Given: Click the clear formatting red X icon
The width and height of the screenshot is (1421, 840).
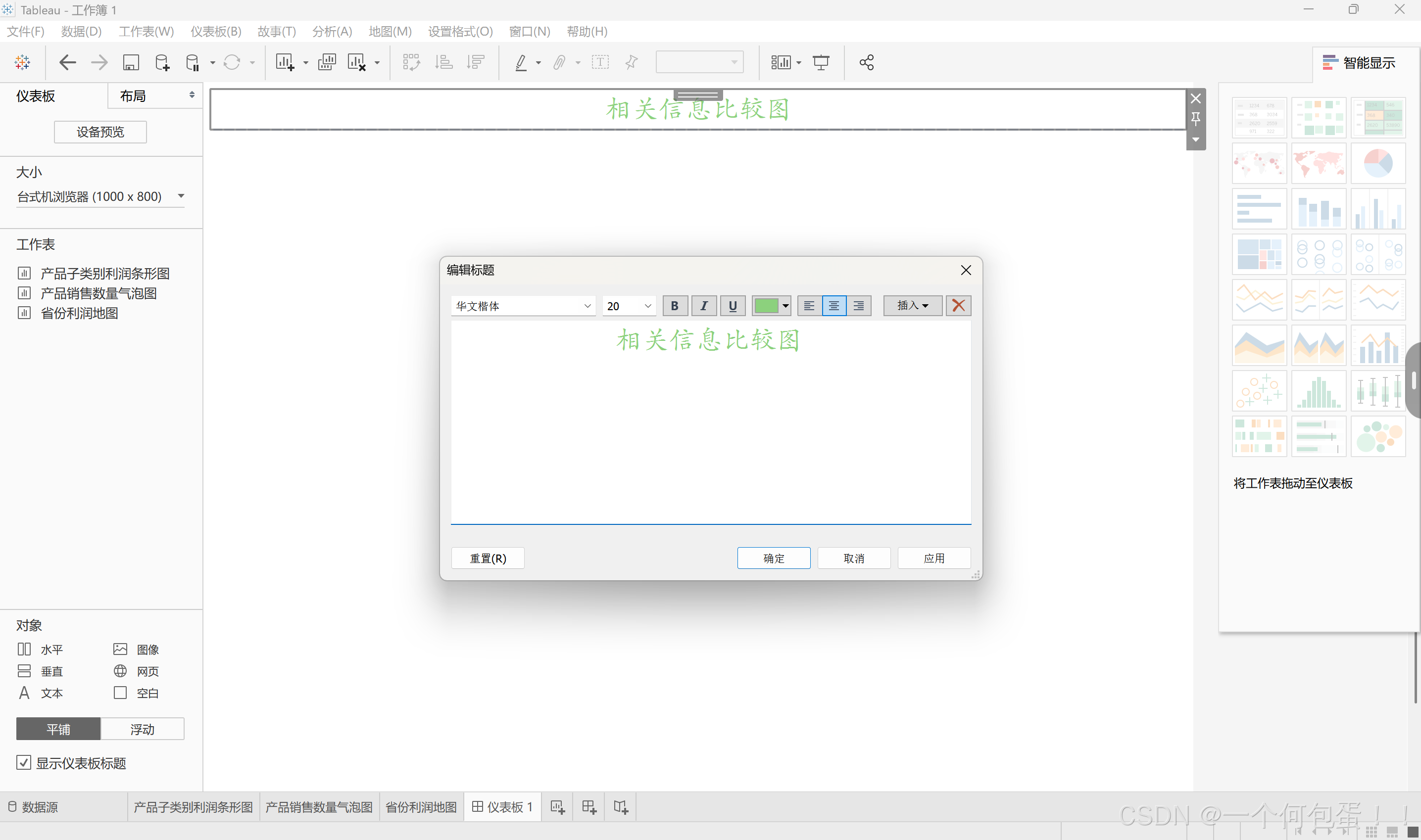Looking at the screenshot, I should (958, 306).
